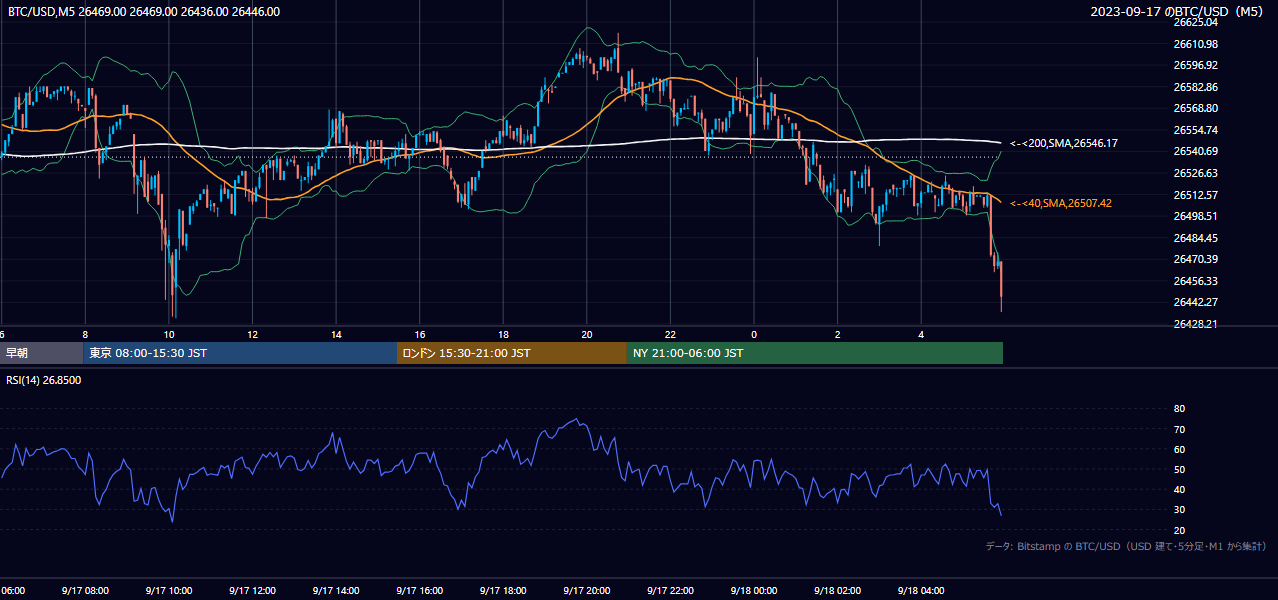Click the Tokyo 08:00-15:30 JST session bar
The image size is (1278, 600).
click(x=240, y=353)
